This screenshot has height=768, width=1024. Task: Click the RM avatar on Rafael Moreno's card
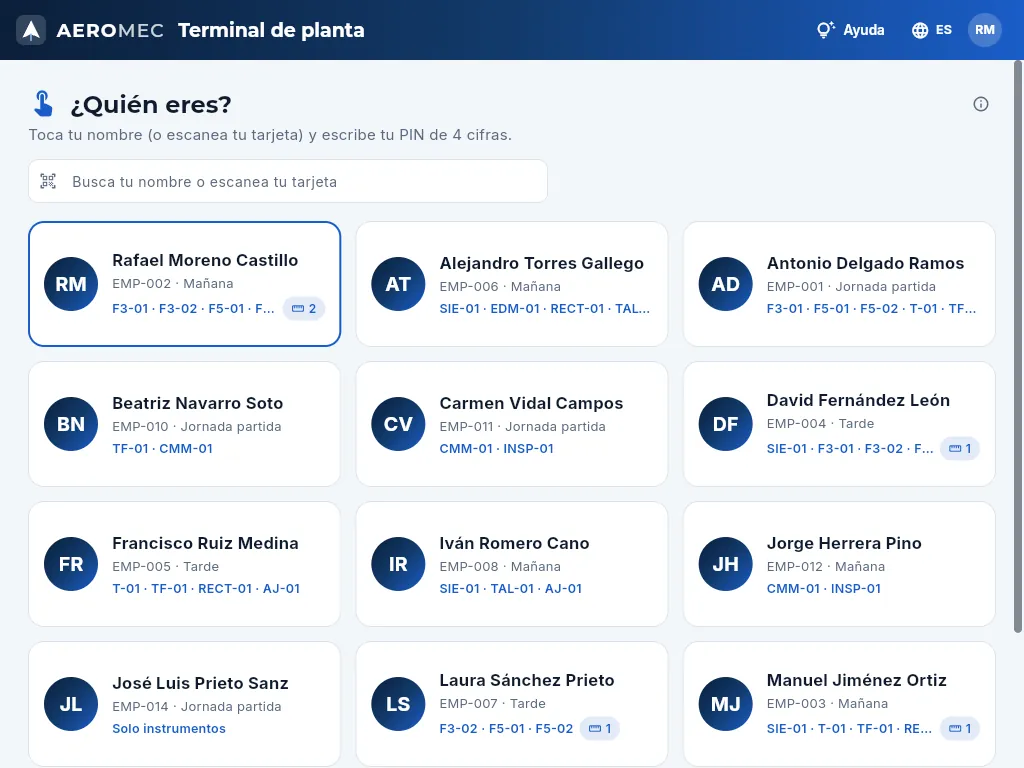(71, 284)
